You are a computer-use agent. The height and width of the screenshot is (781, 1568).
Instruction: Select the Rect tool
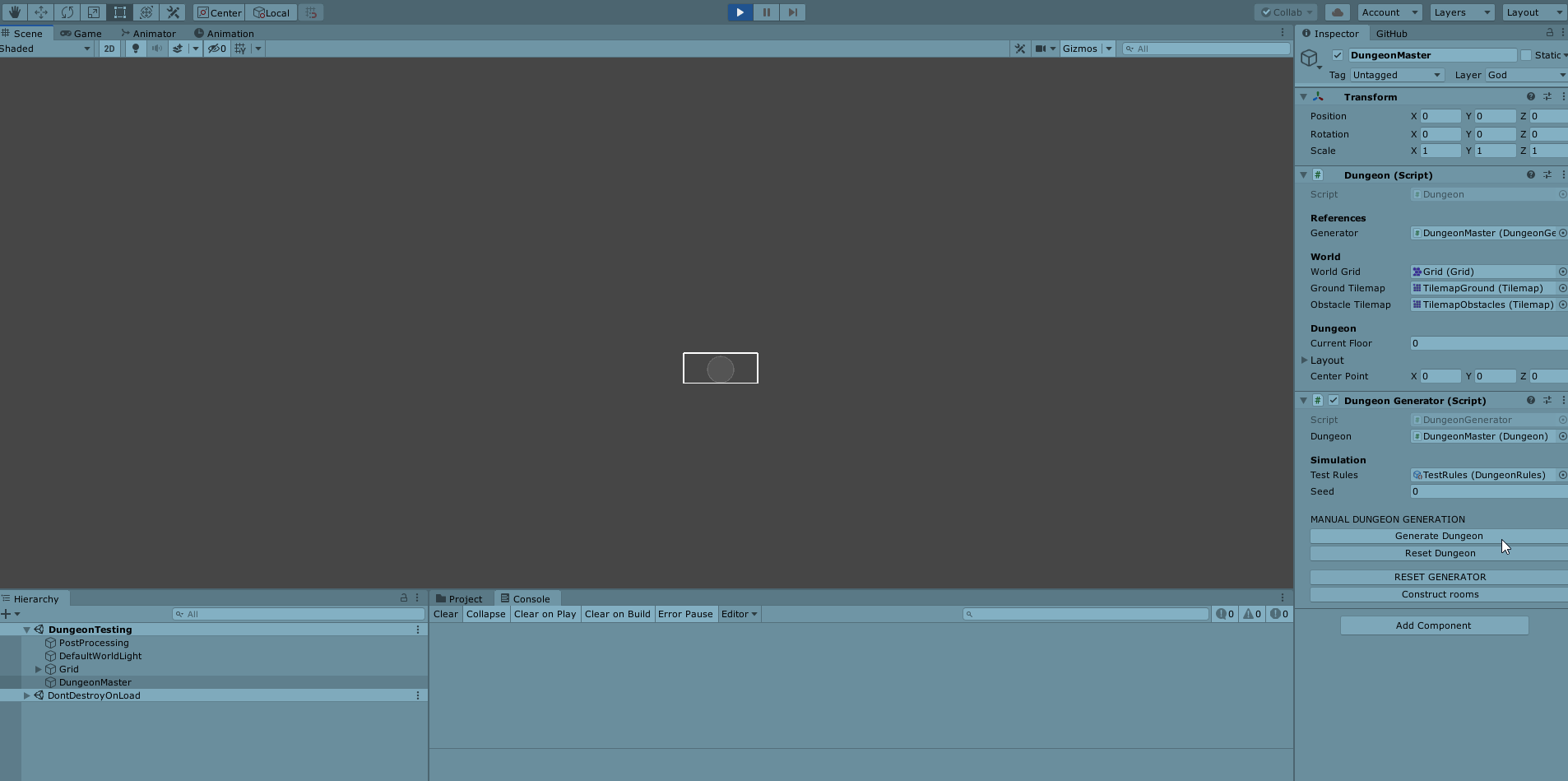[119, 12]
